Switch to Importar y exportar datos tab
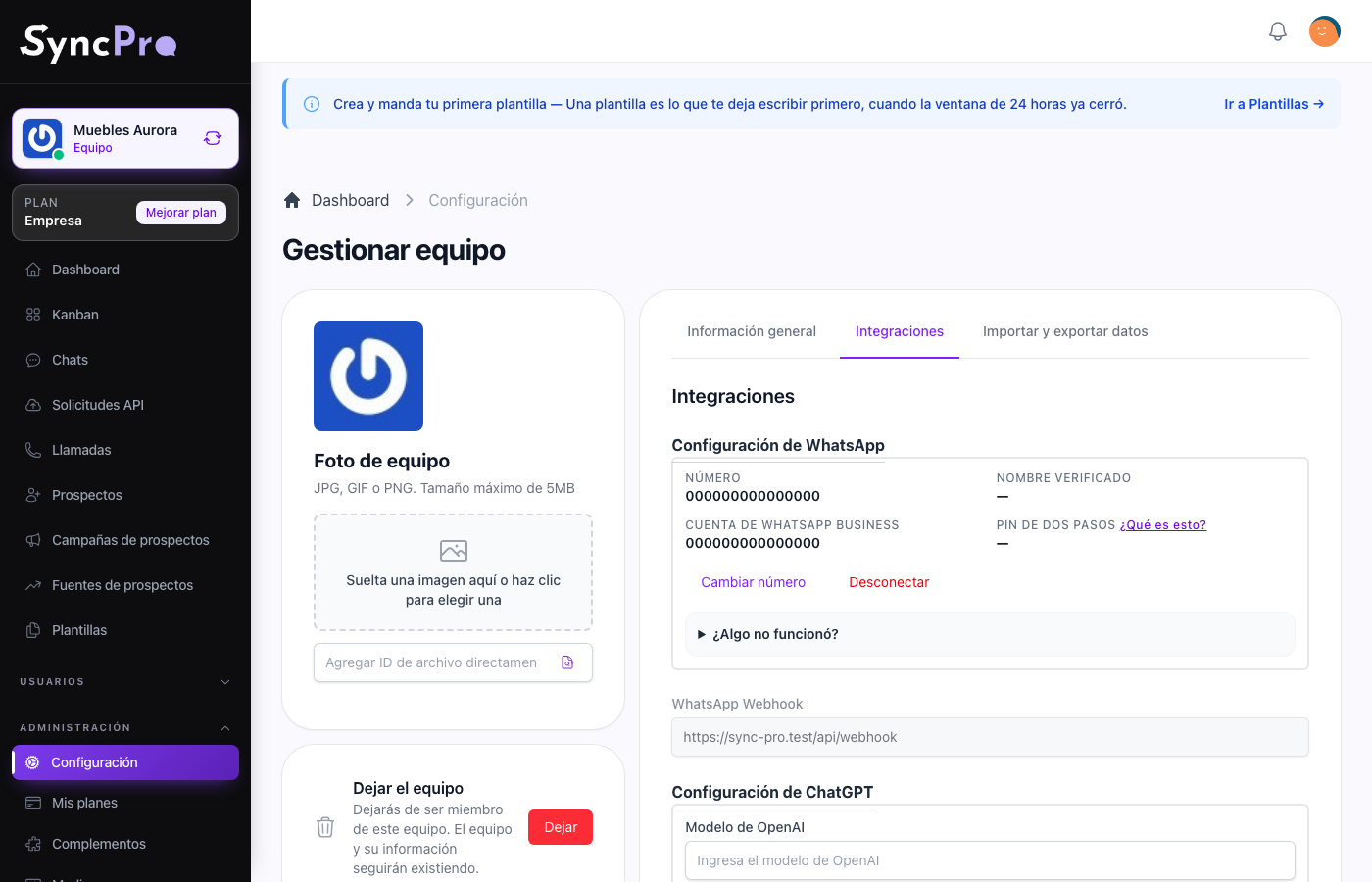This screenshot has width=1372, height=882. (1065, 331)
